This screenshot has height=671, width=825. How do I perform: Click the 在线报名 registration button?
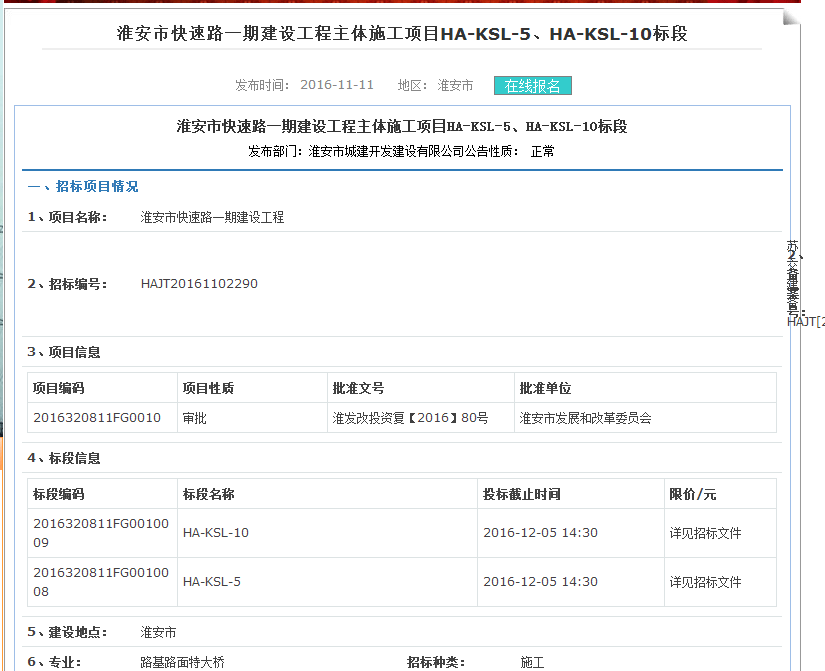[532, 86]
